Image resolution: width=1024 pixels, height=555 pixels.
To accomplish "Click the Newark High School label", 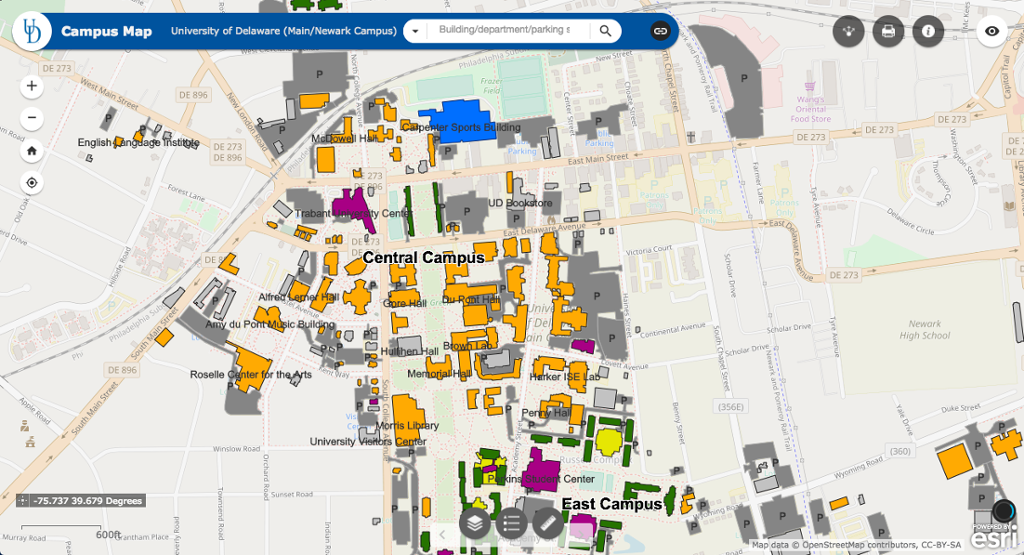I will 925,330.
